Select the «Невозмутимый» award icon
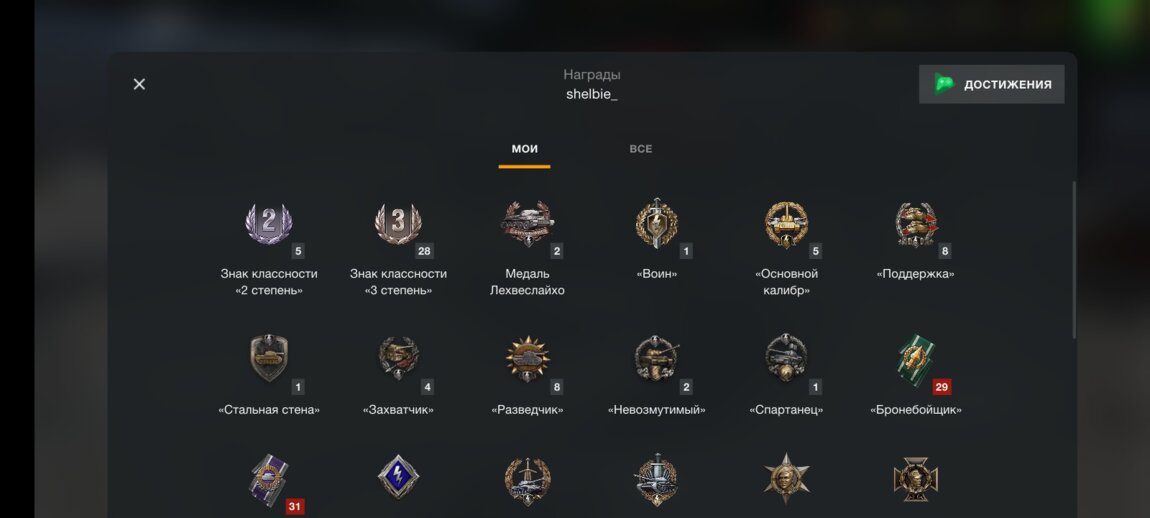Screen dimensions: 1150x518 point(656,358)
